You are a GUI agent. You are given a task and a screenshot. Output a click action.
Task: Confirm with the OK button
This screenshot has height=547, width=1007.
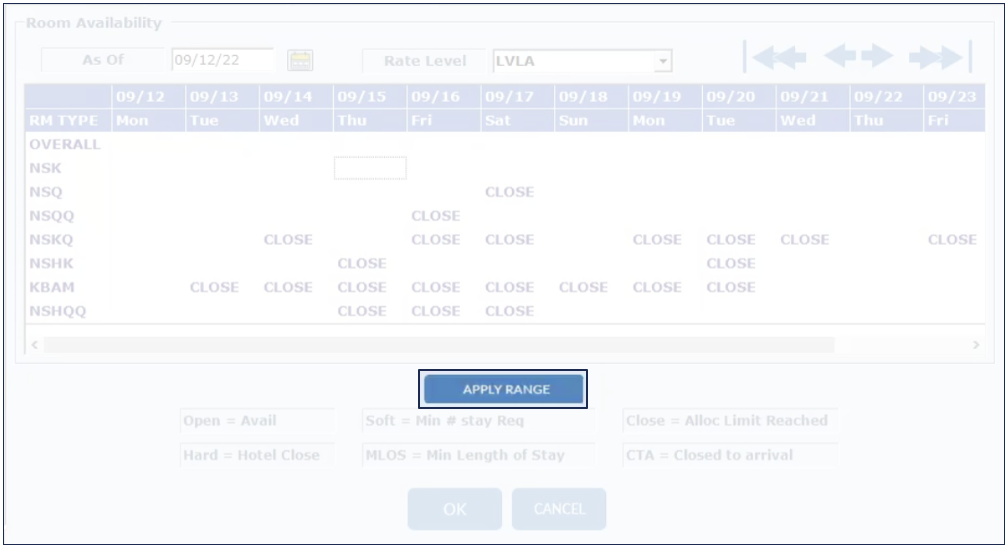pyautogui.click(x=454, y=509)
